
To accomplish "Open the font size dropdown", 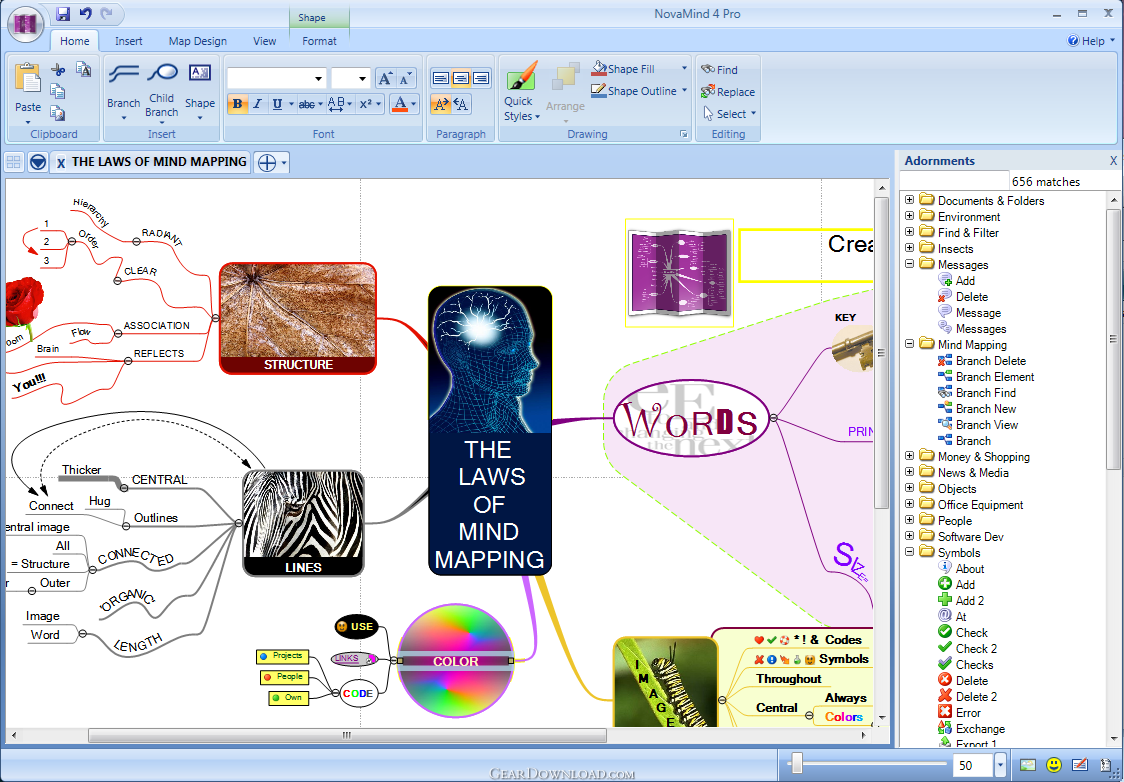I will (363, 79).
